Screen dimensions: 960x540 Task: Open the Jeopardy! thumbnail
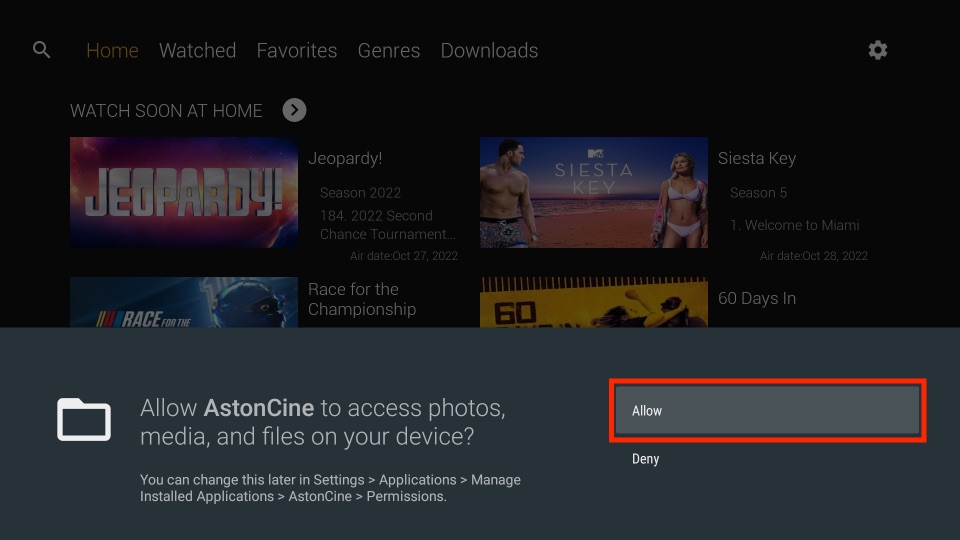[184, 192]
